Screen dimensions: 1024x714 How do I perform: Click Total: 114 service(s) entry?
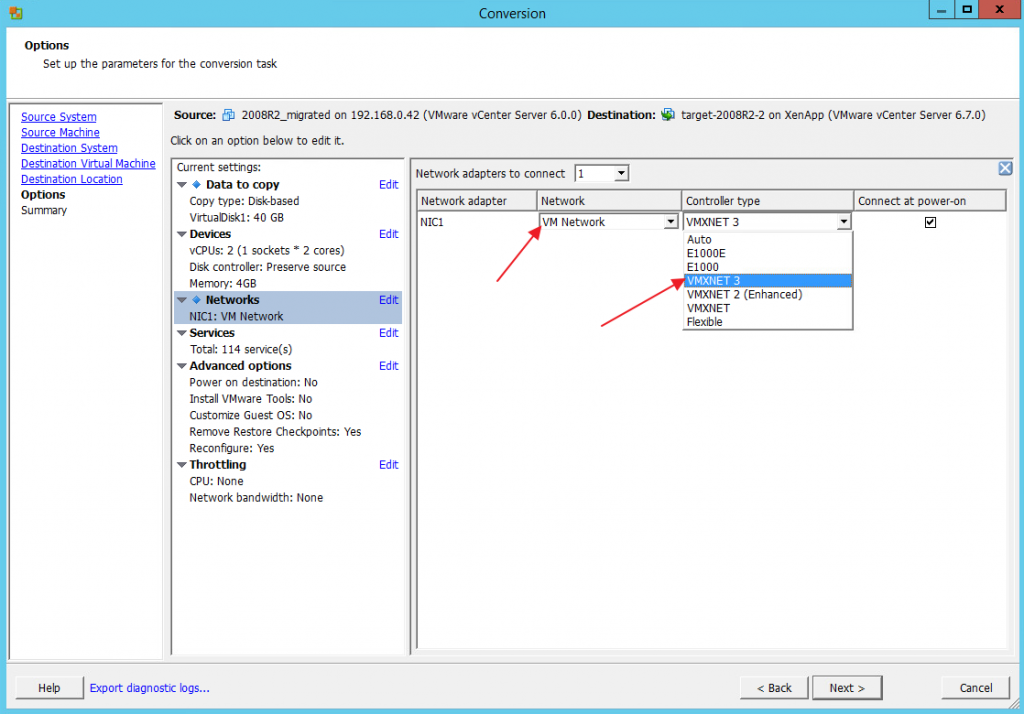click(x=241, y=349)
